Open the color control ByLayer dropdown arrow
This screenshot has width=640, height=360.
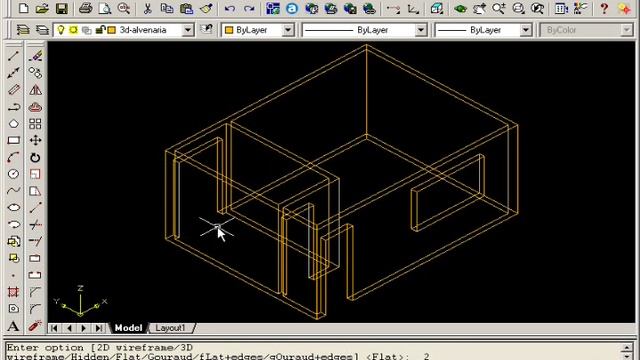point(288,30)
